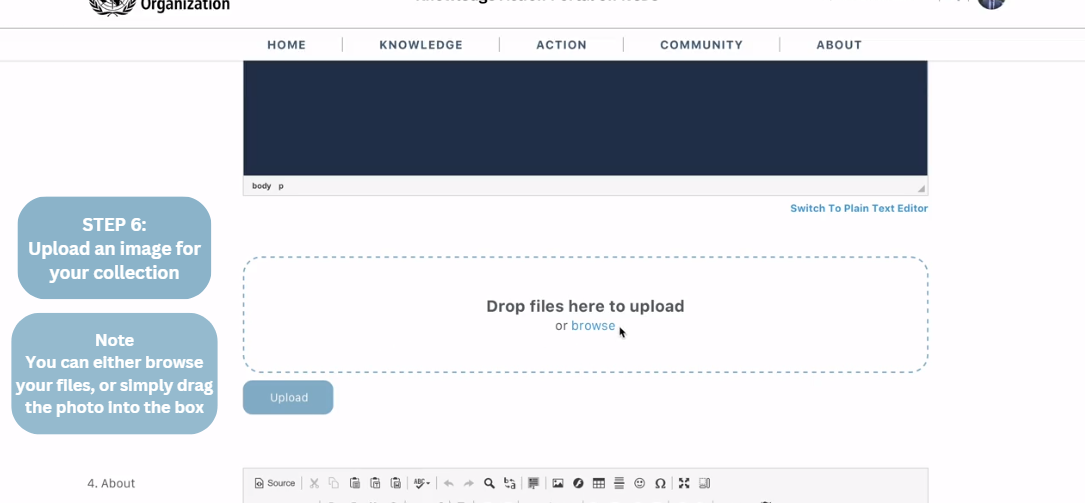Insert special character with Omega icon
Viewport: 1085px width, 503px height.
[660, 483]
